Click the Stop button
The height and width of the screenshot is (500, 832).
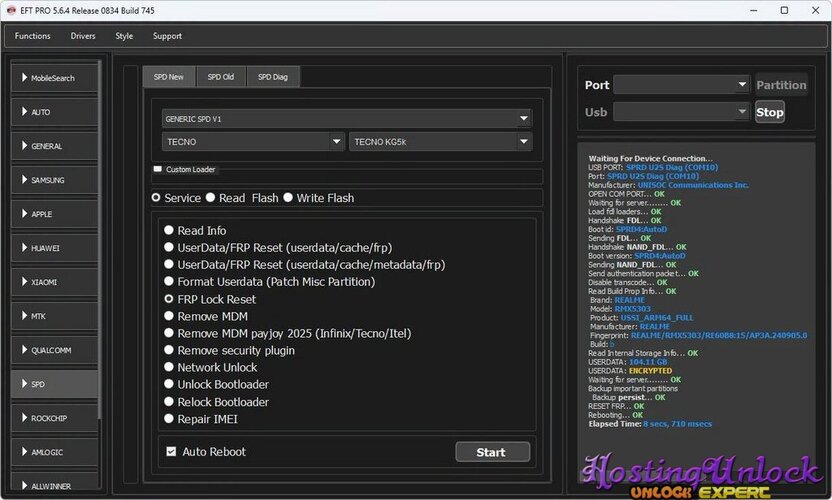pyautogui.click(x=769, y=112)
